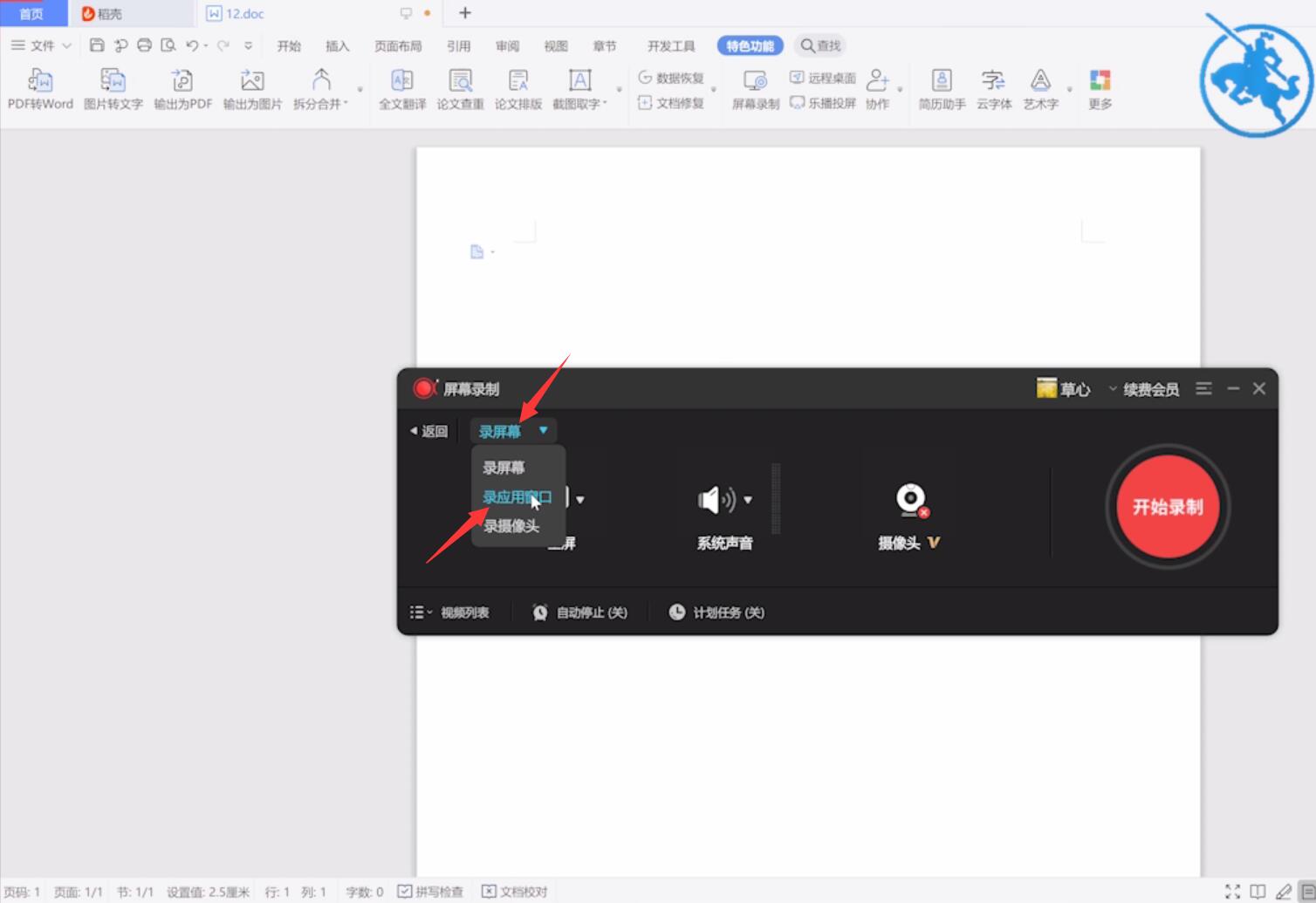Click the 特色功能 tab

tap(750, 46)
